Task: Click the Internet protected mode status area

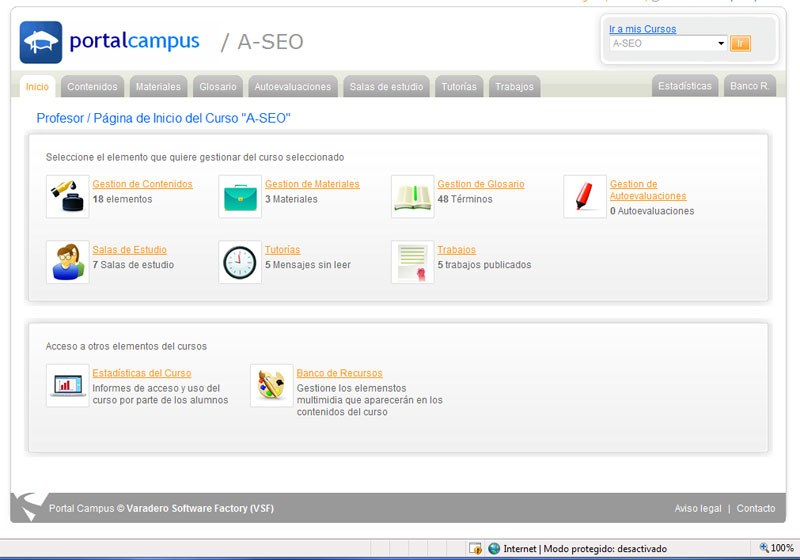Action: coord(575,548)
